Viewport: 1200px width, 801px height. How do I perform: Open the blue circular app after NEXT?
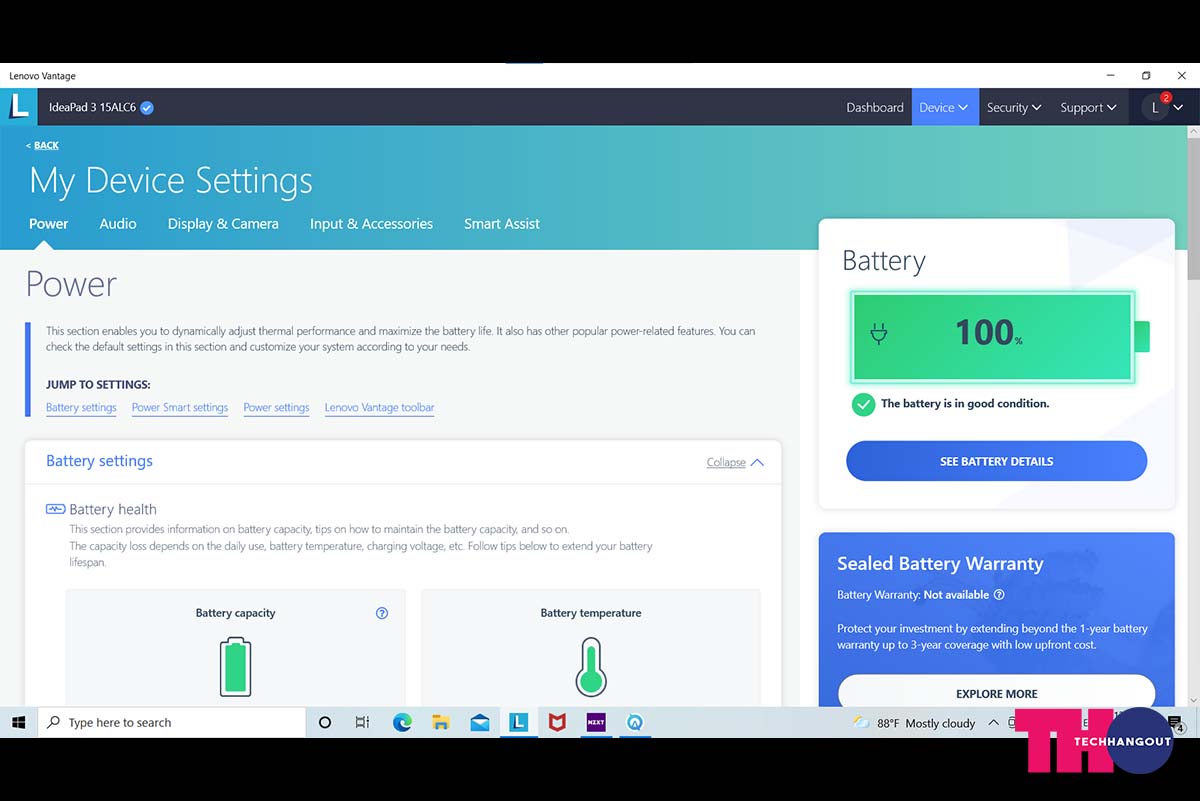pos(634,722)
